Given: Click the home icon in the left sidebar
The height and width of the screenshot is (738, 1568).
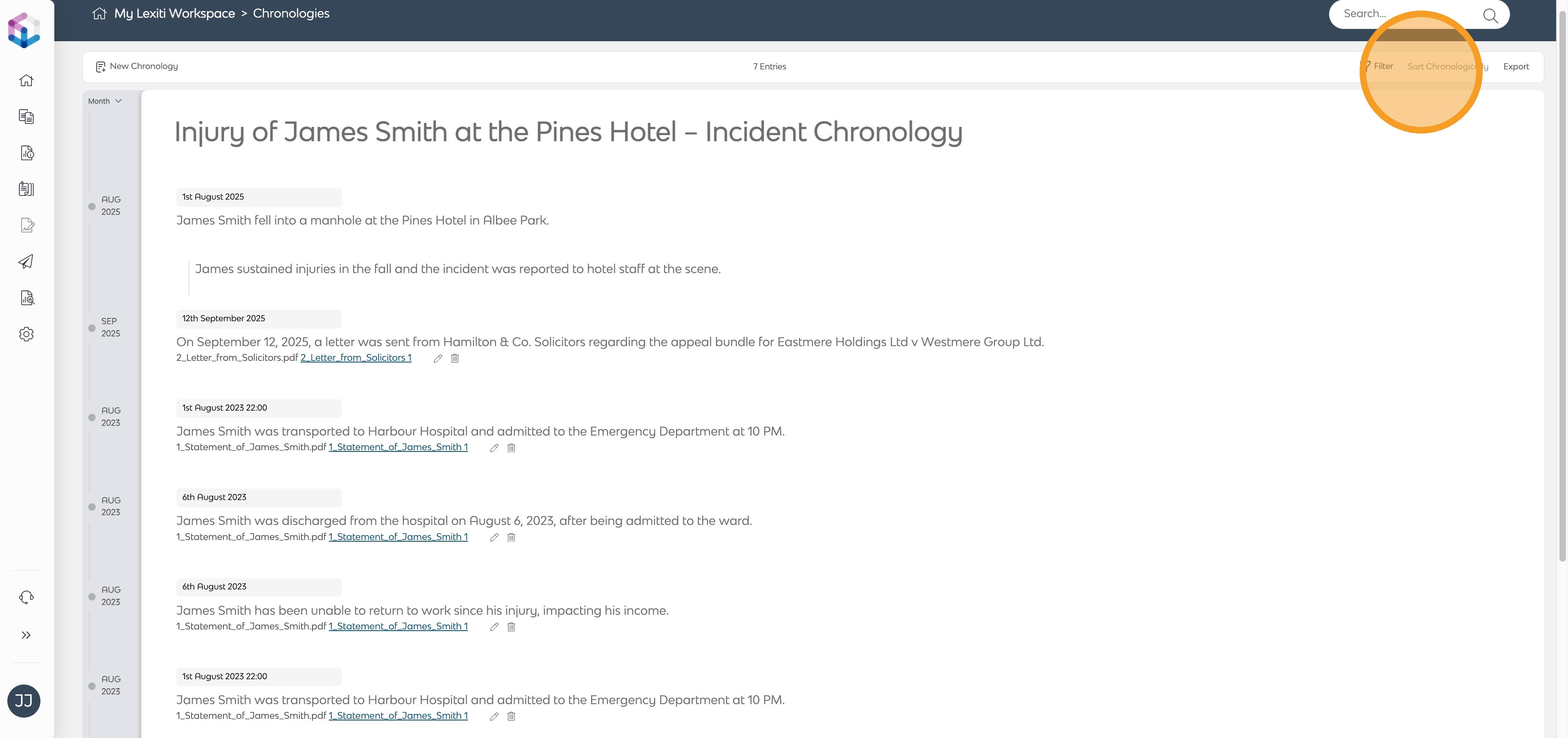Looking at the screenshot, I should [x=26, y=80].
